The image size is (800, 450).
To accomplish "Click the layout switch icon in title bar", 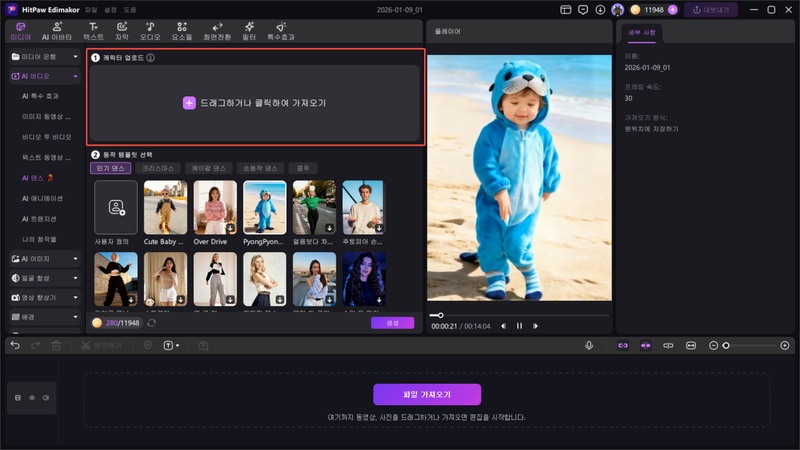I will [565, 10].
